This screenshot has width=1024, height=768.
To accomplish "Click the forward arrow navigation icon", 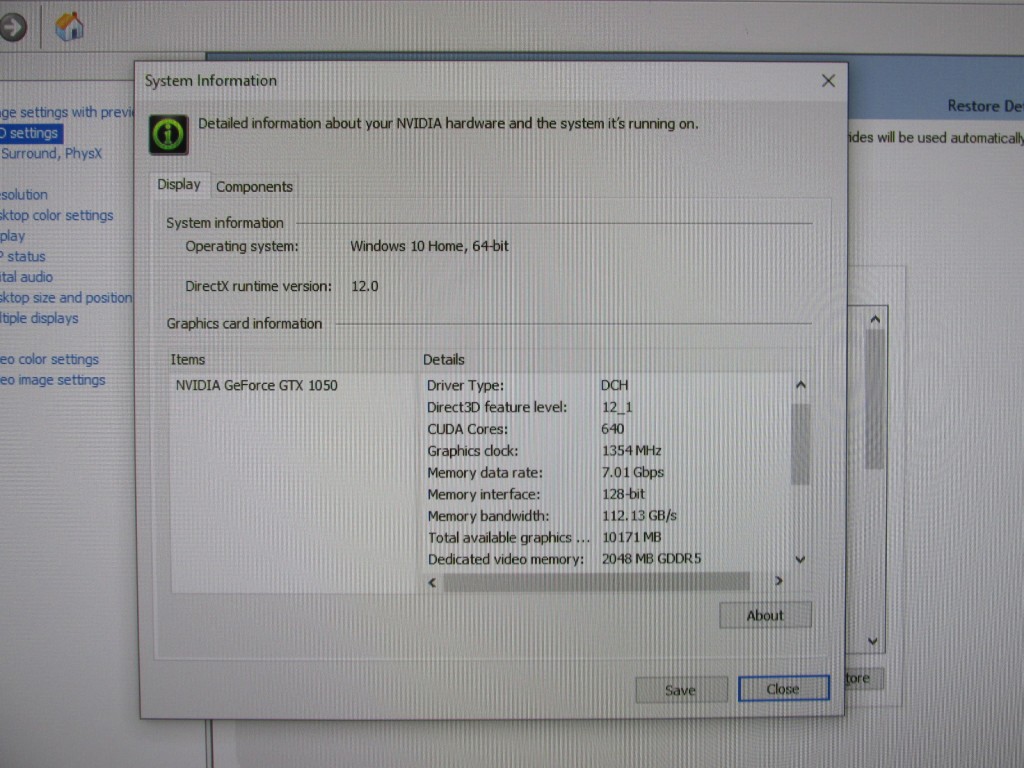I will [x=12, y=27].
